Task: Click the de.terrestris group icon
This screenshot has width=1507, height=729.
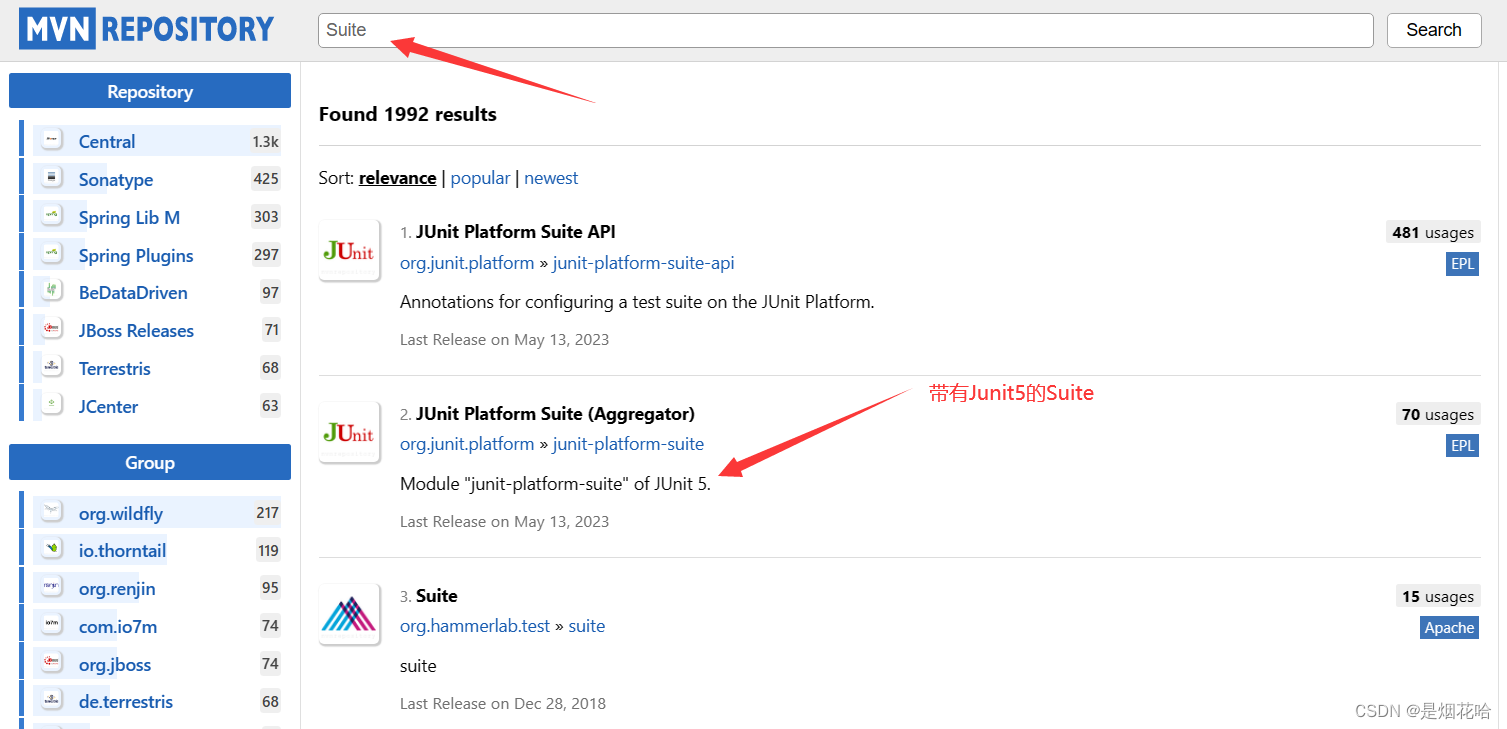Action: [52, 701]
